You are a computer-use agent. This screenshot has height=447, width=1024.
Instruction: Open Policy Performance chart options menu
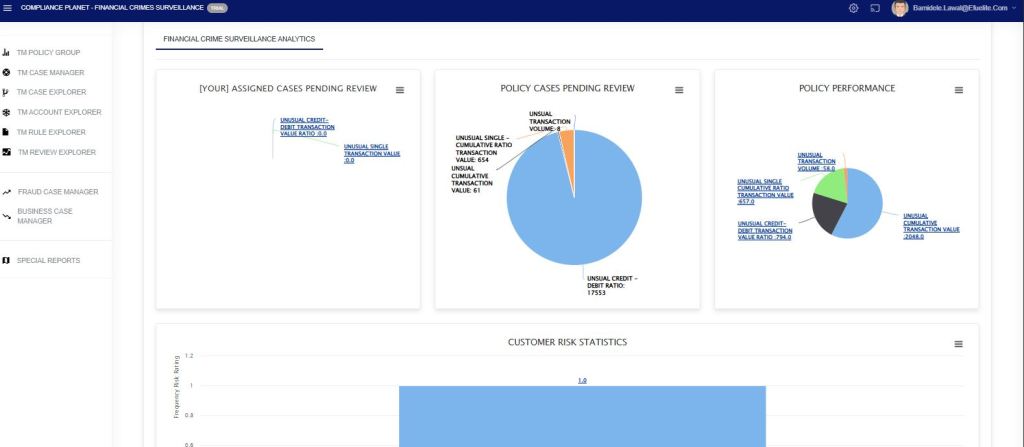[x=959, y=90]
